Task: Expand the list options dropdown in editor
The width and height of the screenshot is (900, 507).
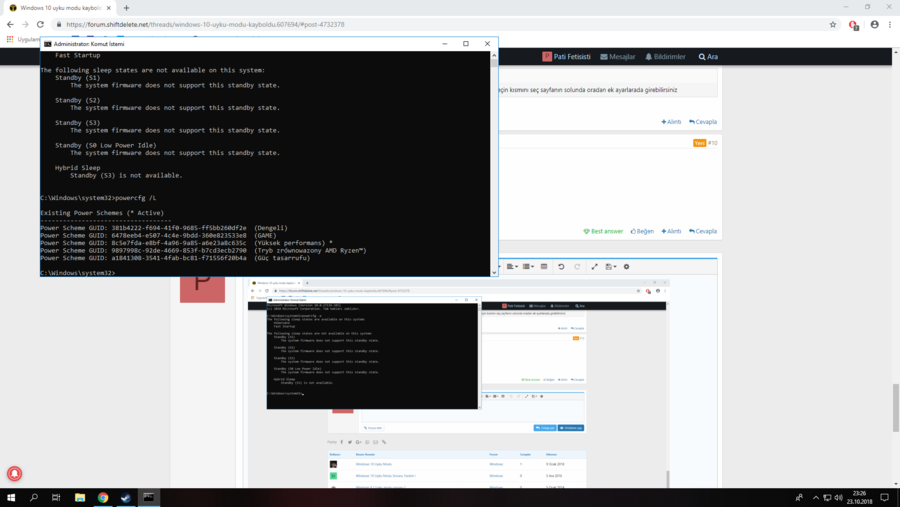Action: (528, 267)
